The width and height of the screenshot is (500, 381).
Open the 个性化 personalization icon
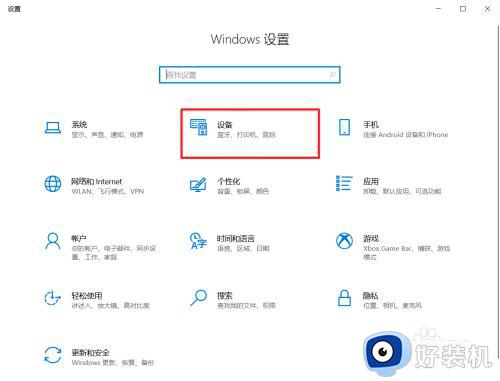[x=198, y=184]
